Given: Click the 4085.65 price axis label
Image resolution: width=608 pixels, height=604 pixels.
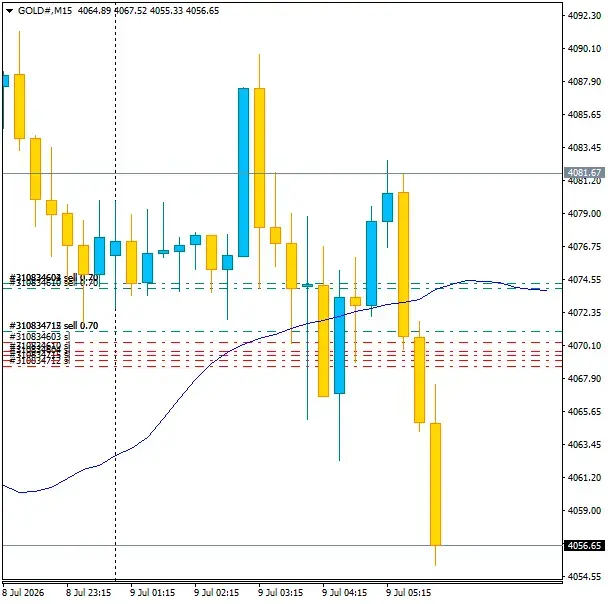Looking at the screenshot, I should [x=584, y=114].
